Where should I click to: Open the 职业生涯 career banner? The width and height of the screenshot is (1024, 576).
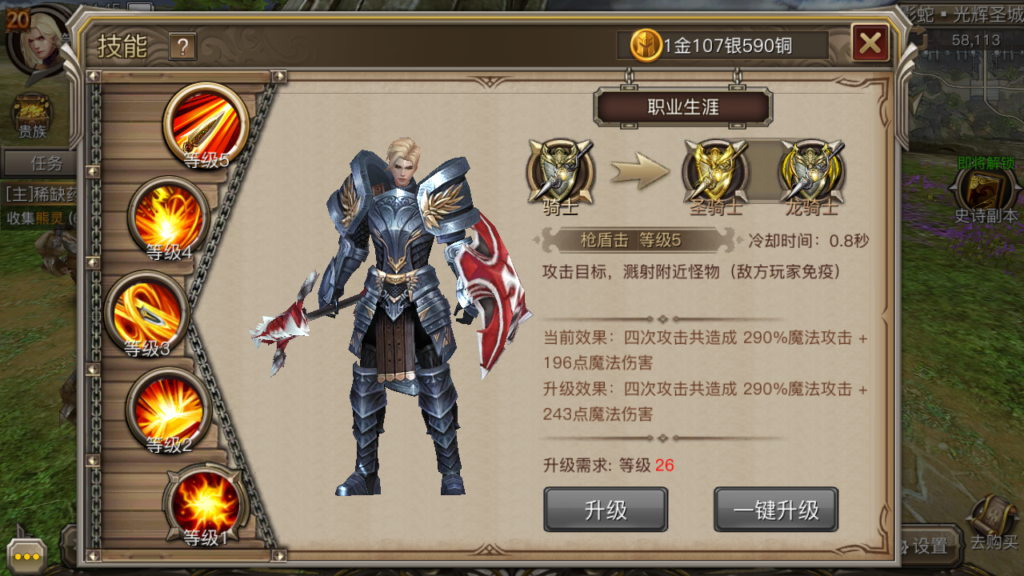[x=683, y=107]
